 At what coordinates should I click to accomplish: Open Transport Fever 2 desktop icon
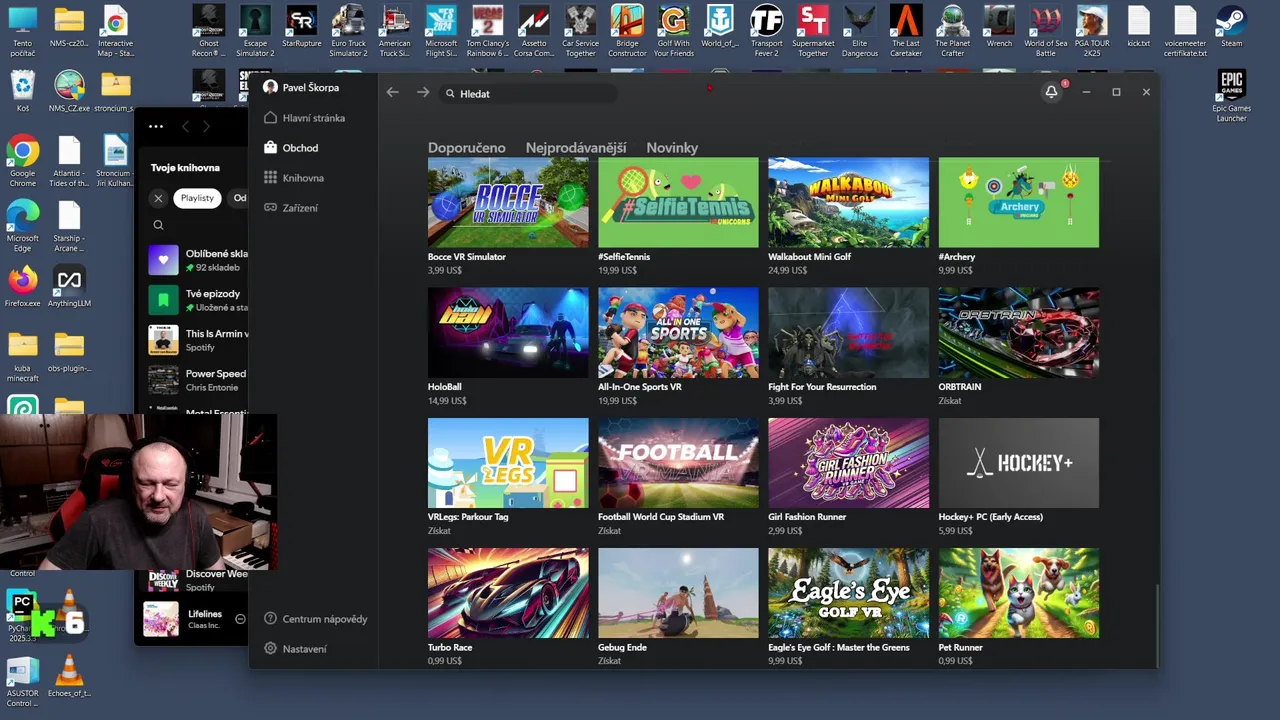(x=767, y=30)
